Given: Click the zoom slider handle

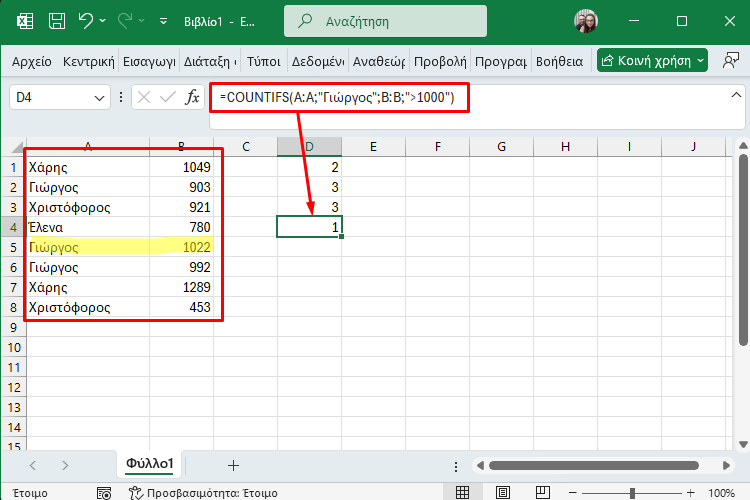Looking at the screenshot, I should click(x=632, y=492).
